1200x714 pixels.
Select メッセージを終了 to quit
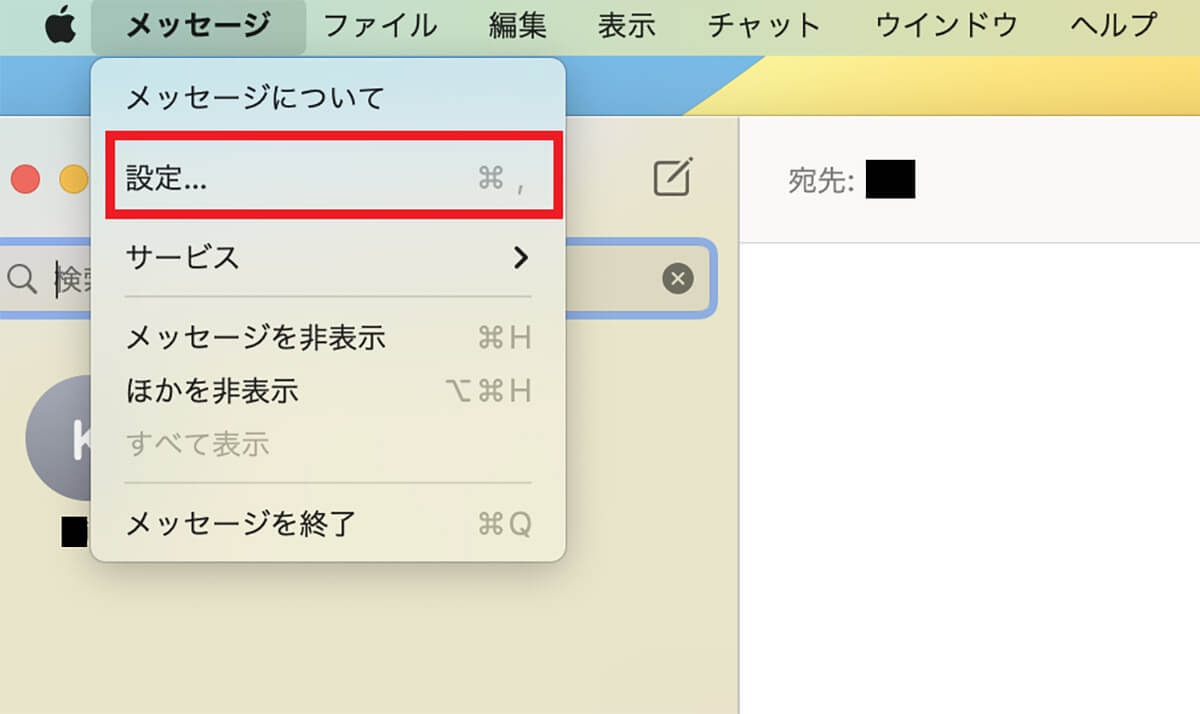[328, 523]
